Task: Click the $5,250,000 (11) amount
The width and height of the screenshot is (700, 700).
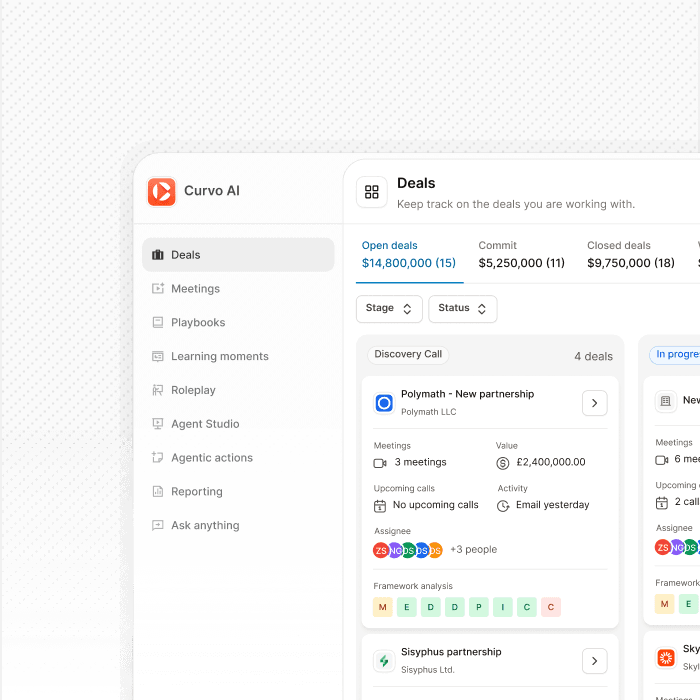Action: [x=521, y=263]
